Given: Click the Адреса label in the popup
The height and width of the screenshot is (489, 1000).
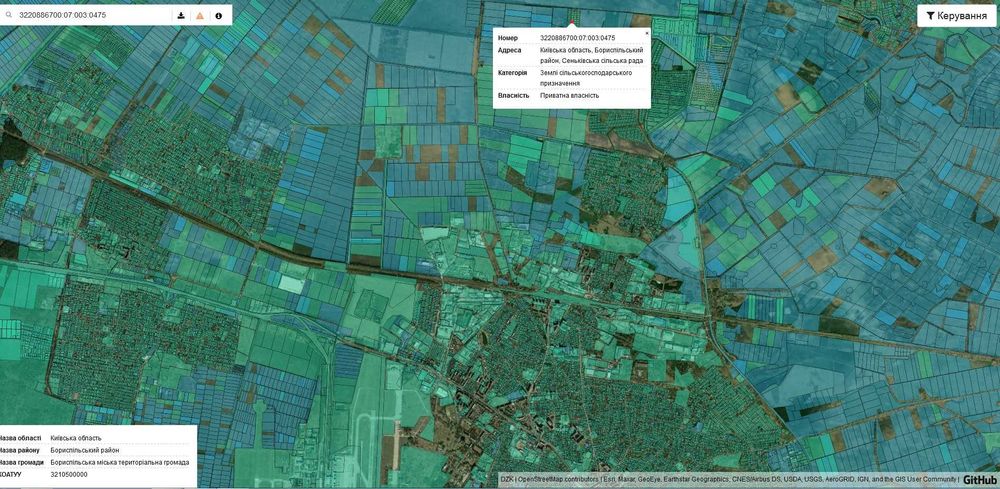Looking at the screenshot, I should click(509, 50).
